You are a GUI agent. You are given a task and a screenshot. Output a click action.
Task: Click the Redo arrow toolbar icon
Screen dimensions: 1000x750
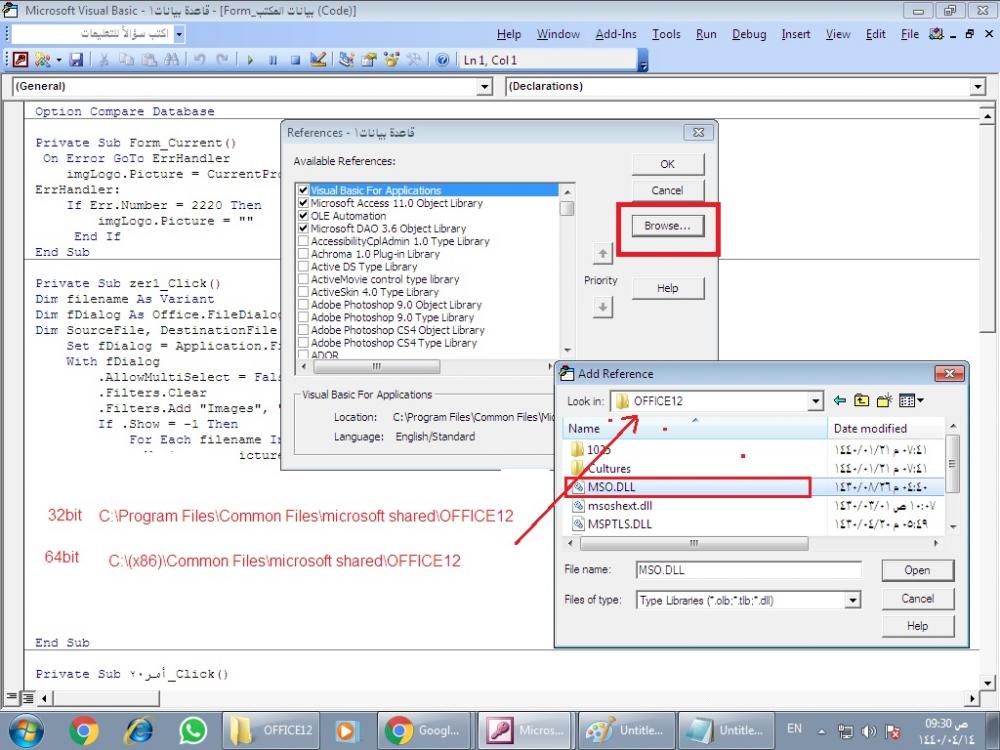(x=222, y=60)
